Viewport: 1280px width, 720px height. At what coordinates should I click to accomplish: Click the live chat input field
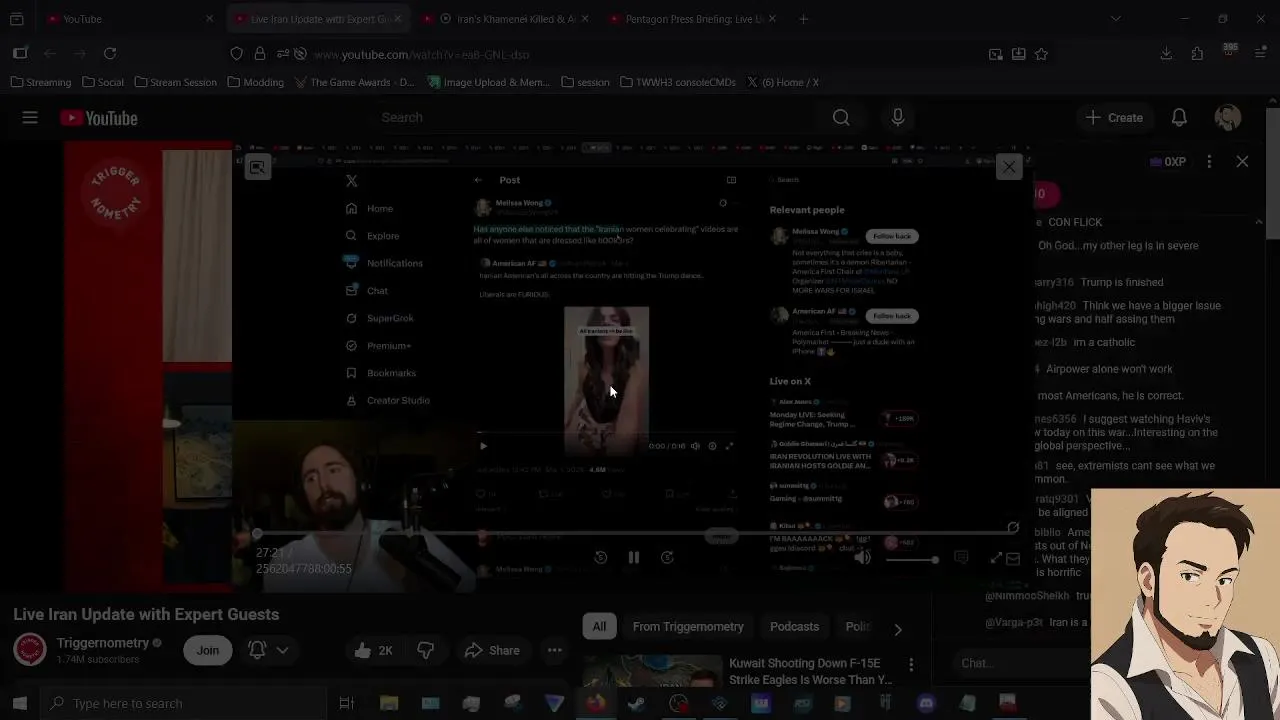click(x=1020, y=663)
